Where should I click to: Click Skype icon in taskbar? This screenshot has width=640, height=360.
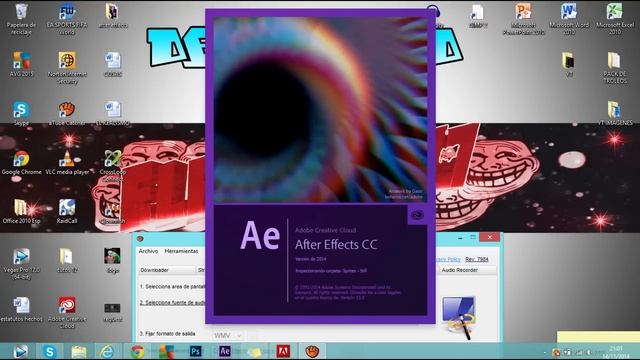click(x=50, y=351)
